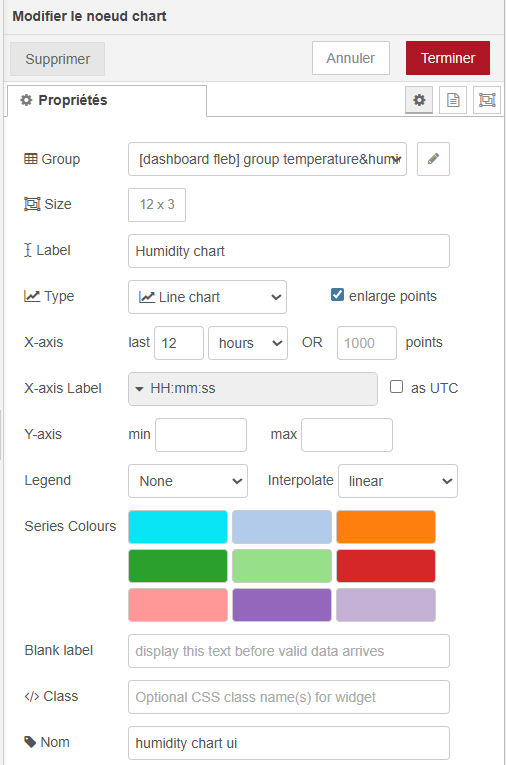Expand the HH:mm:ss X-axis label selector
Viewport: 506px width, 765px height.
253,389
